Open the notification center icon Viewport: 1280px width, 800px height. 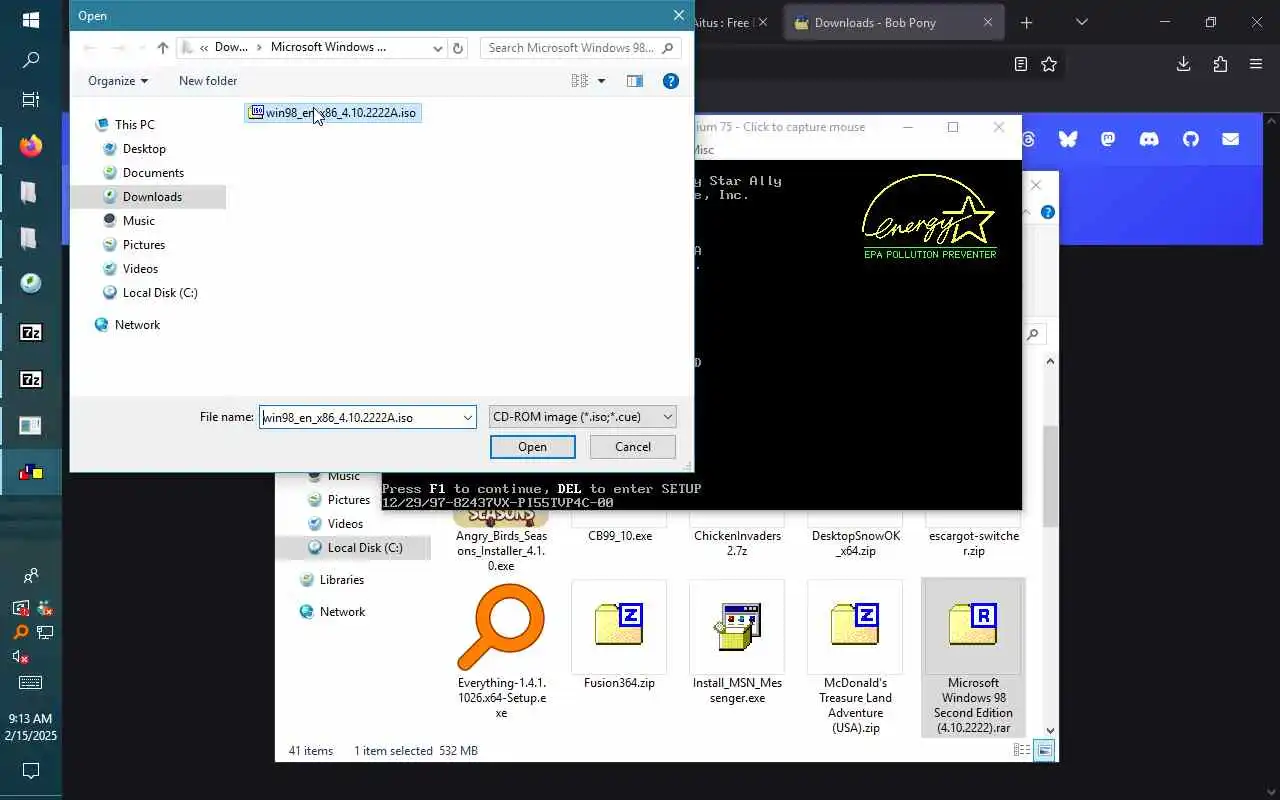coord(31,771)
